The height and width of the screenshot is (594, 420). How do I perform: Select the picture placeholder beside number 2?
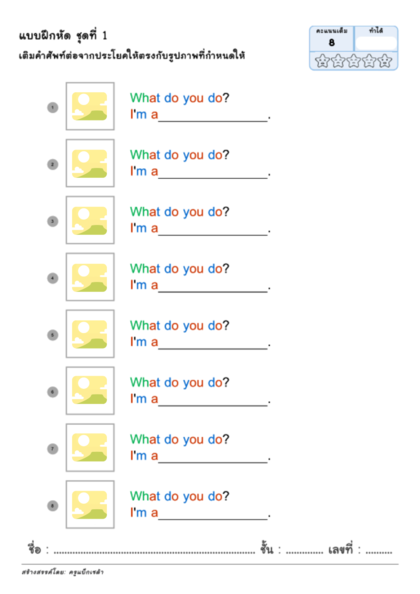[x=90, y=163]
